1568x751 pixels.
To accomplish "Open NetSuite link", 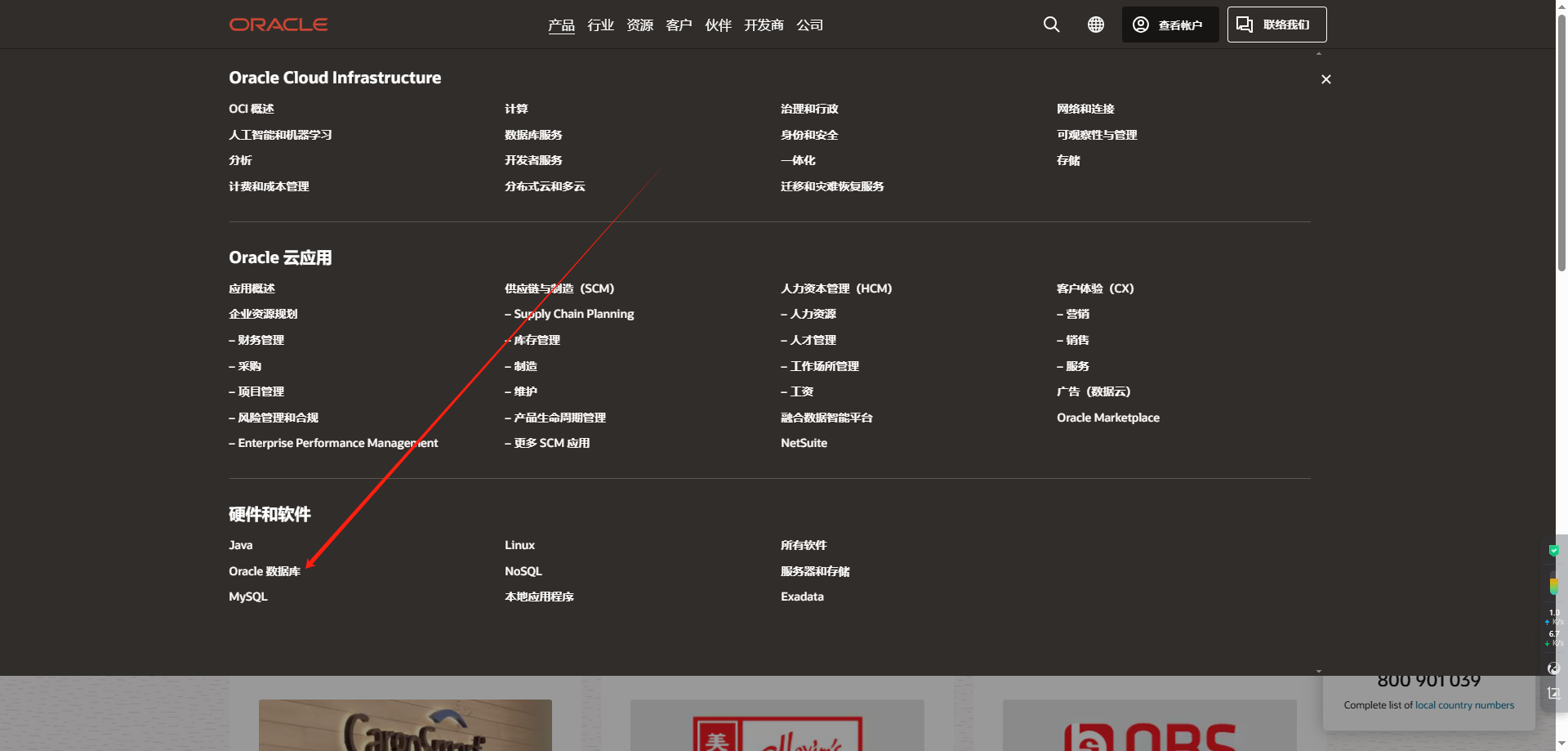I will click(804, 443).
